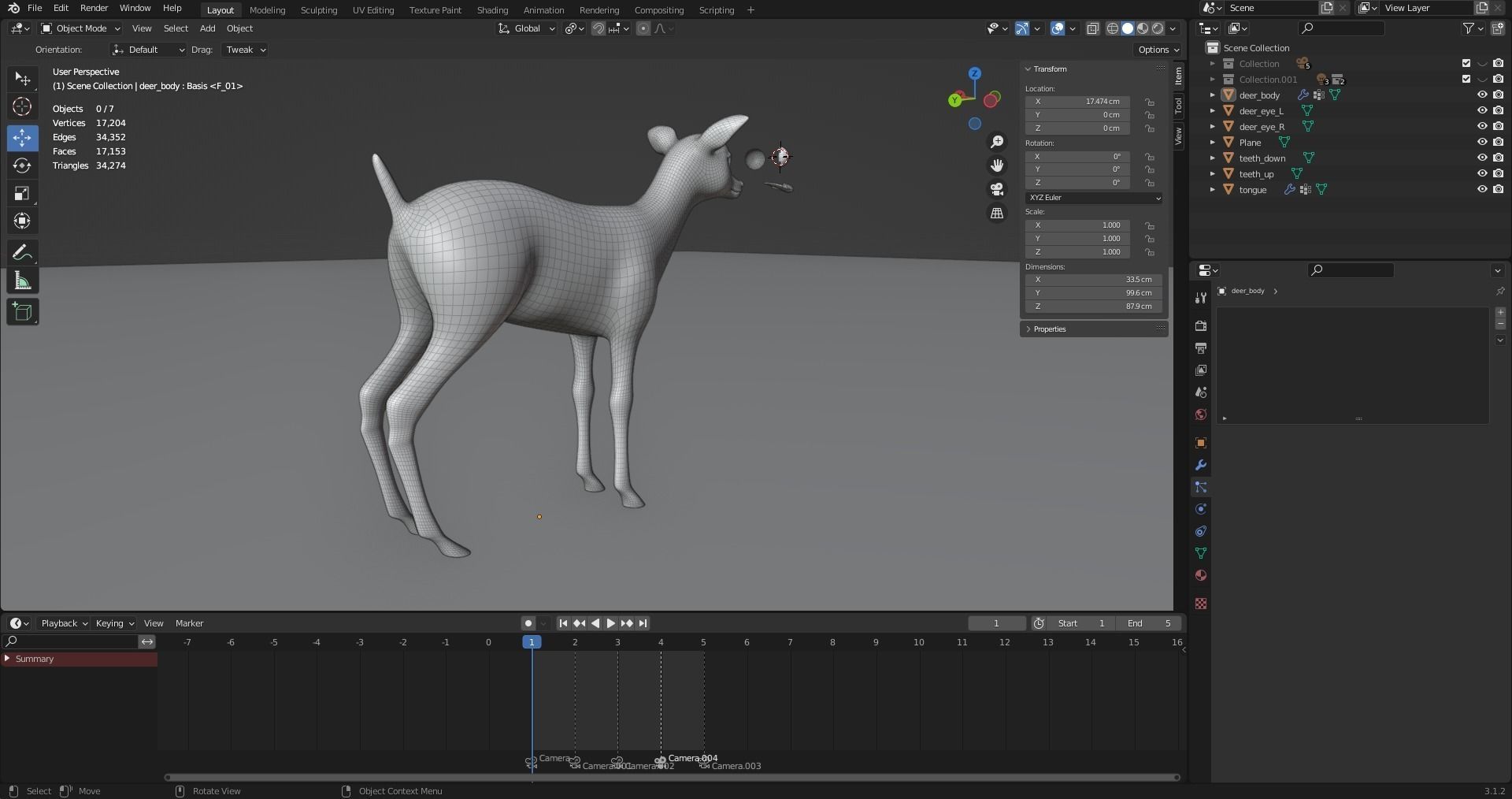
Task: Select the Annotate tool
Action: click(x=22, y=253)
